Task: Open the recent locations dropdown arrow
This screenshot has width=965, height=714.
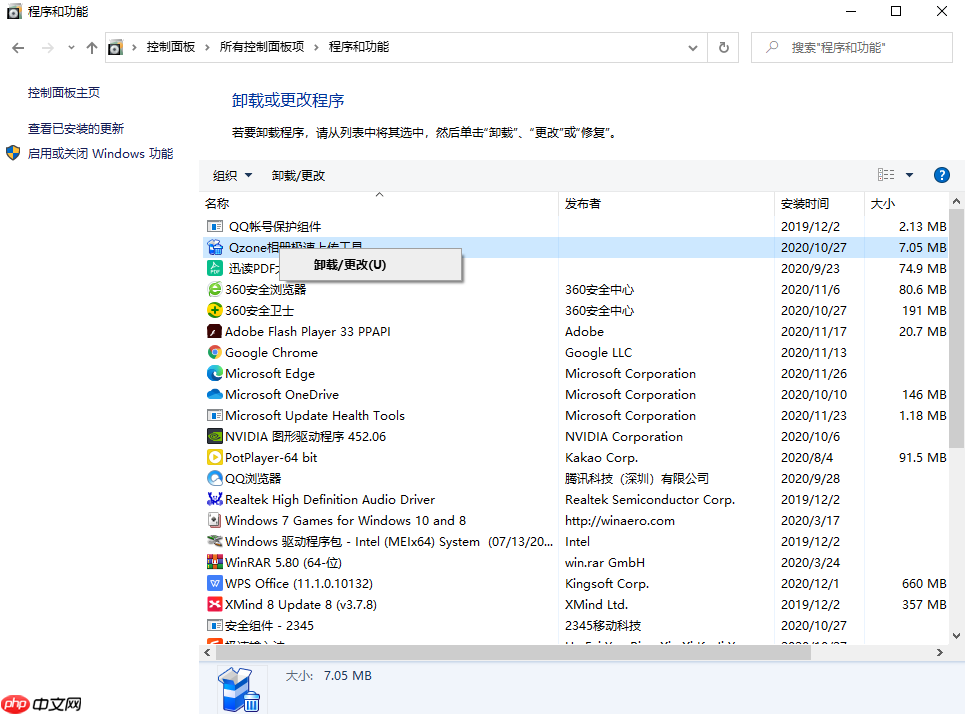Action: point(71,47)
